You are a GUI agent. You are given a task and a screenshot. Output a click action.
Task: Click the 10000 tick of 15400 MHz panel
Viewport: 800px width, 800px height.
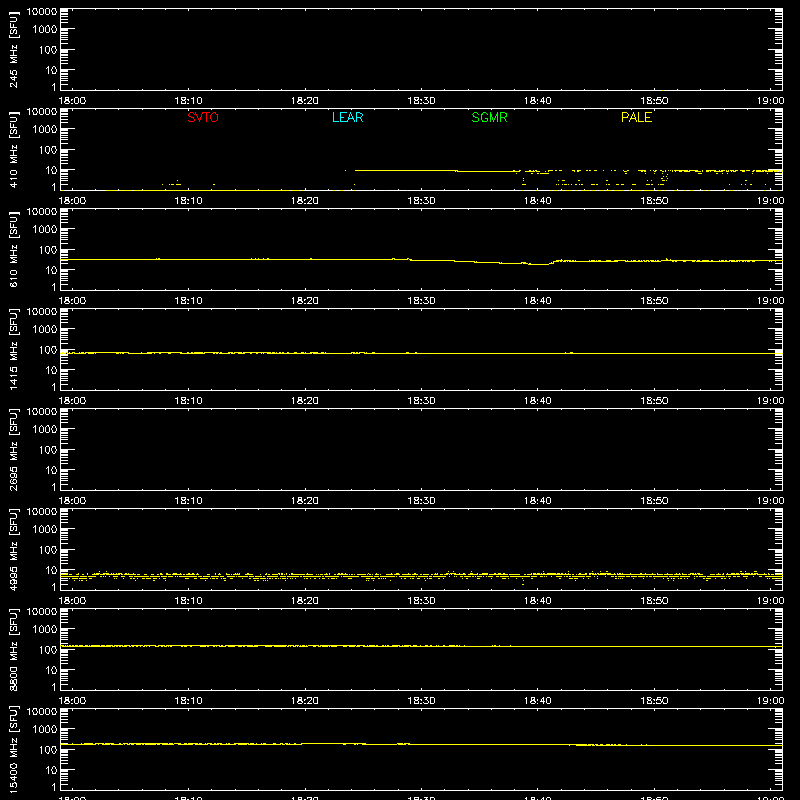(42, 712)
